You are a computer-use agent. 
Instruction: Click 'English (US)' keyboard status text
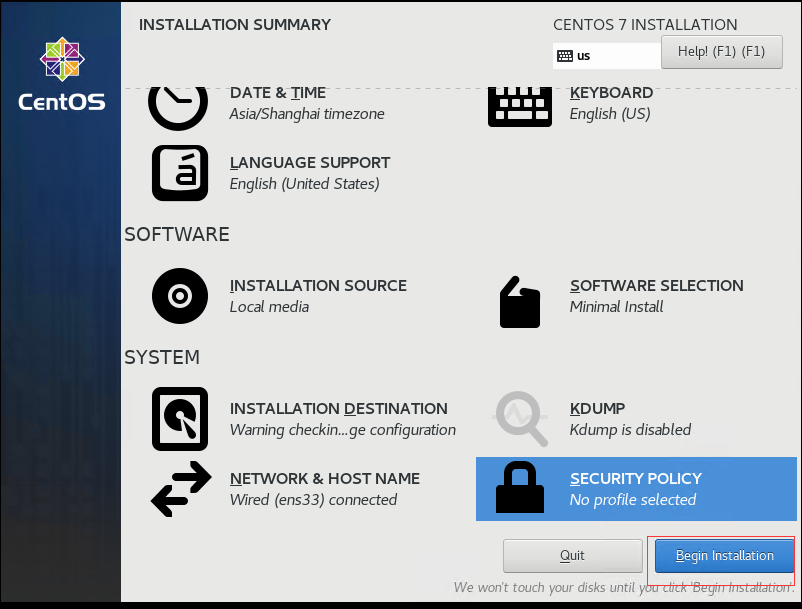click(610, 114)
